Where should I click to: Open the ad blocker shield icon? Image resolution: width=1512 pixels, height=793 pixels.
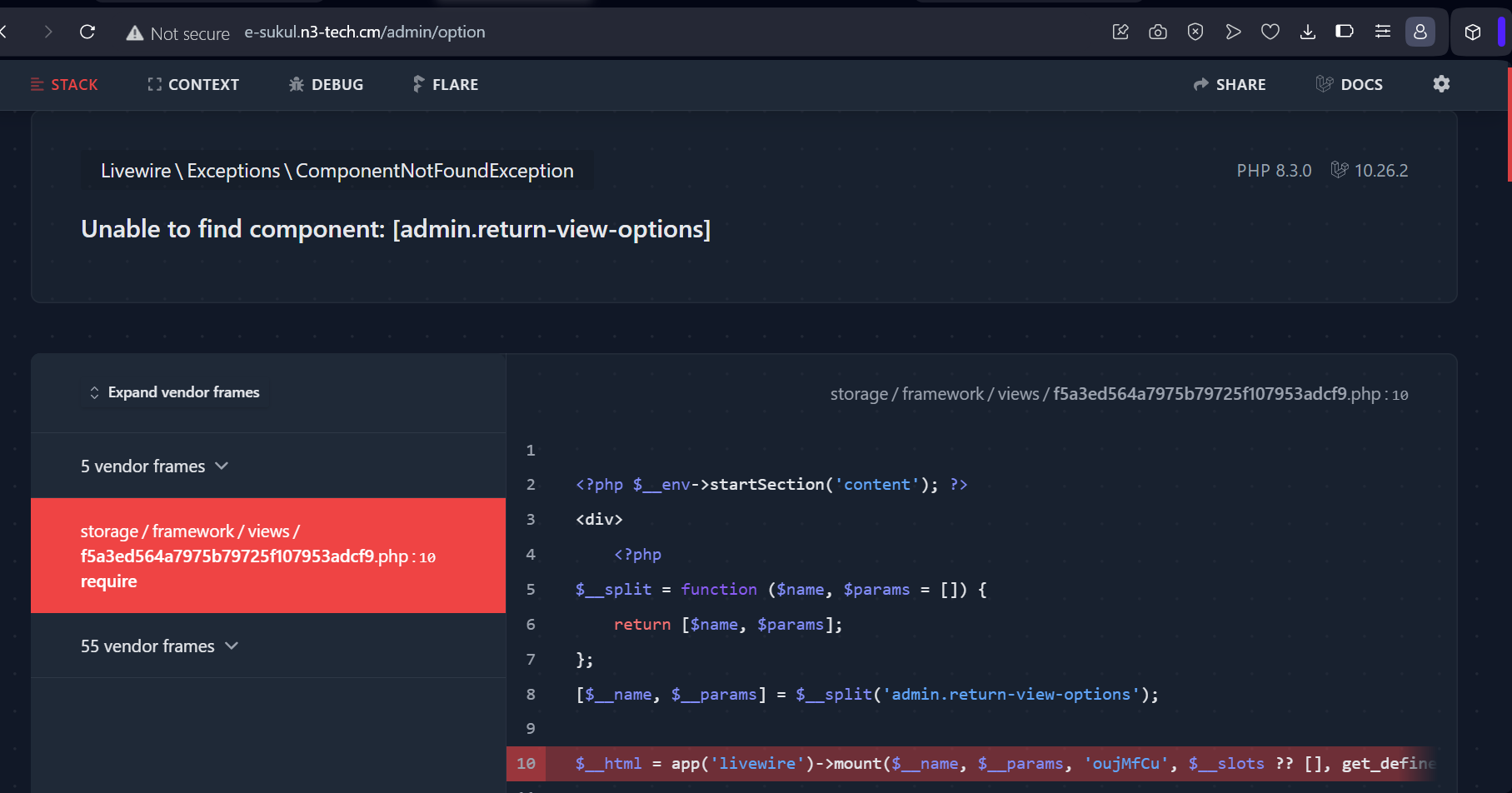(x=1195, y=32)
